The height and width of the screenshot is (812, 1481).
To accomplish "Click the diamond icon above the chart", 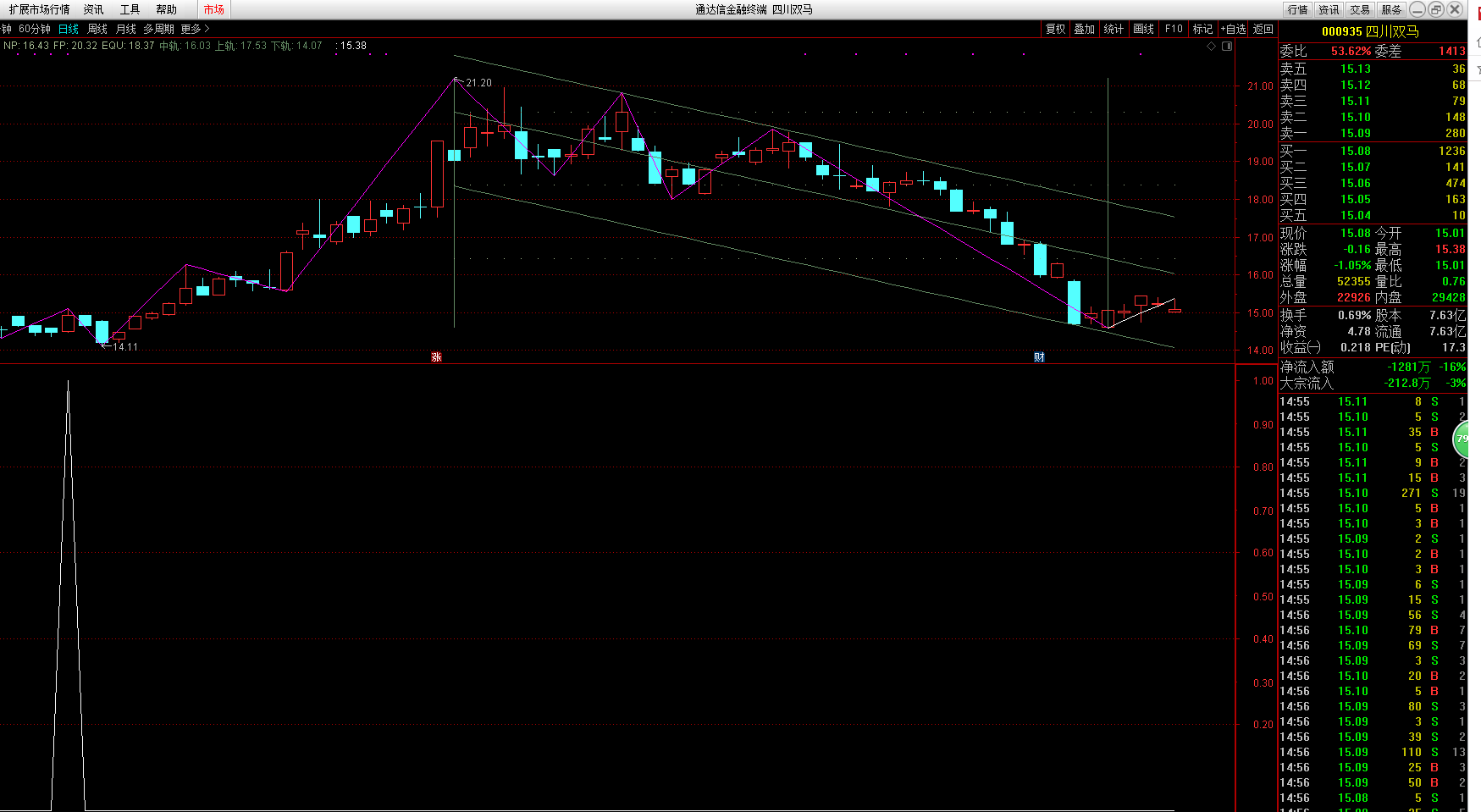I will pos(1211,46).
